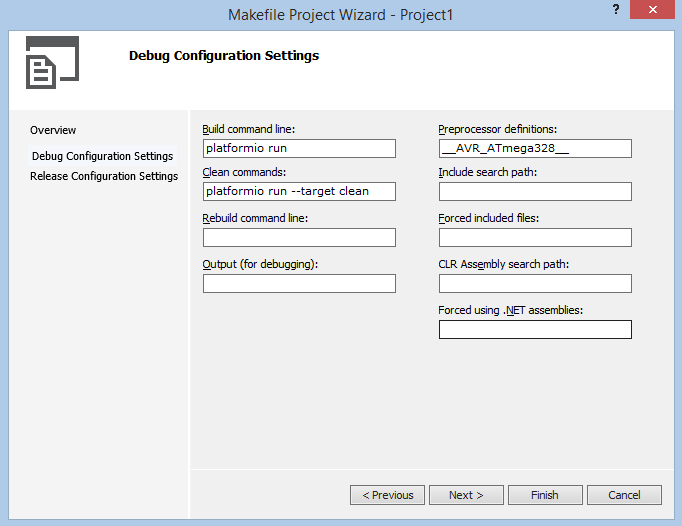Select Debug Configuration Settings page
The width and height of the screenshot is (682, 526).
pyautogui.click(x=103, y=156)
